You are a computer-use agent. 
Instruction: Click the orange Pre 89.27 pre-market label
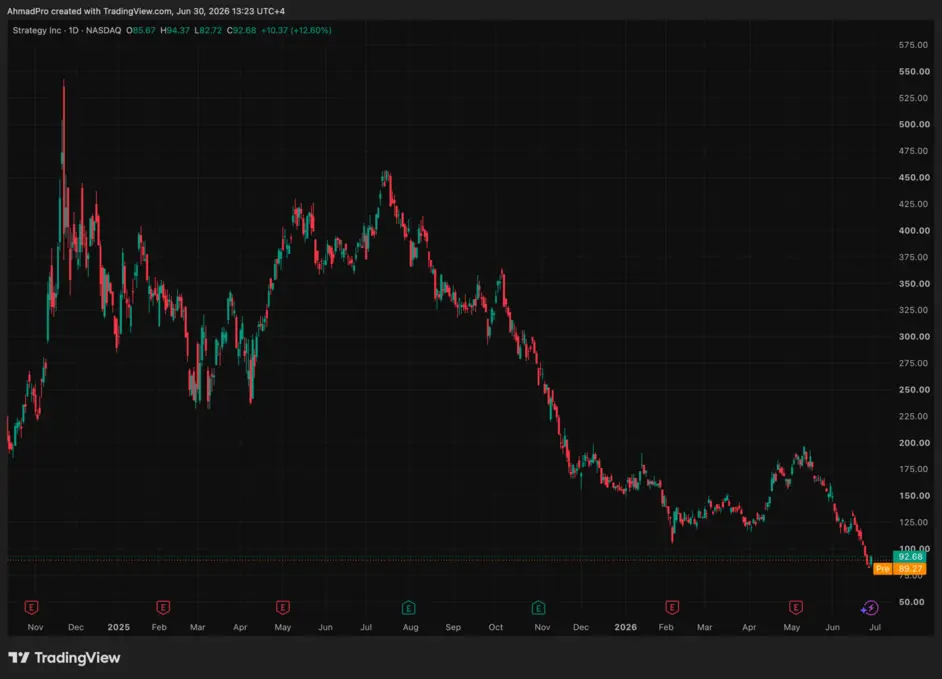point(899,568)
